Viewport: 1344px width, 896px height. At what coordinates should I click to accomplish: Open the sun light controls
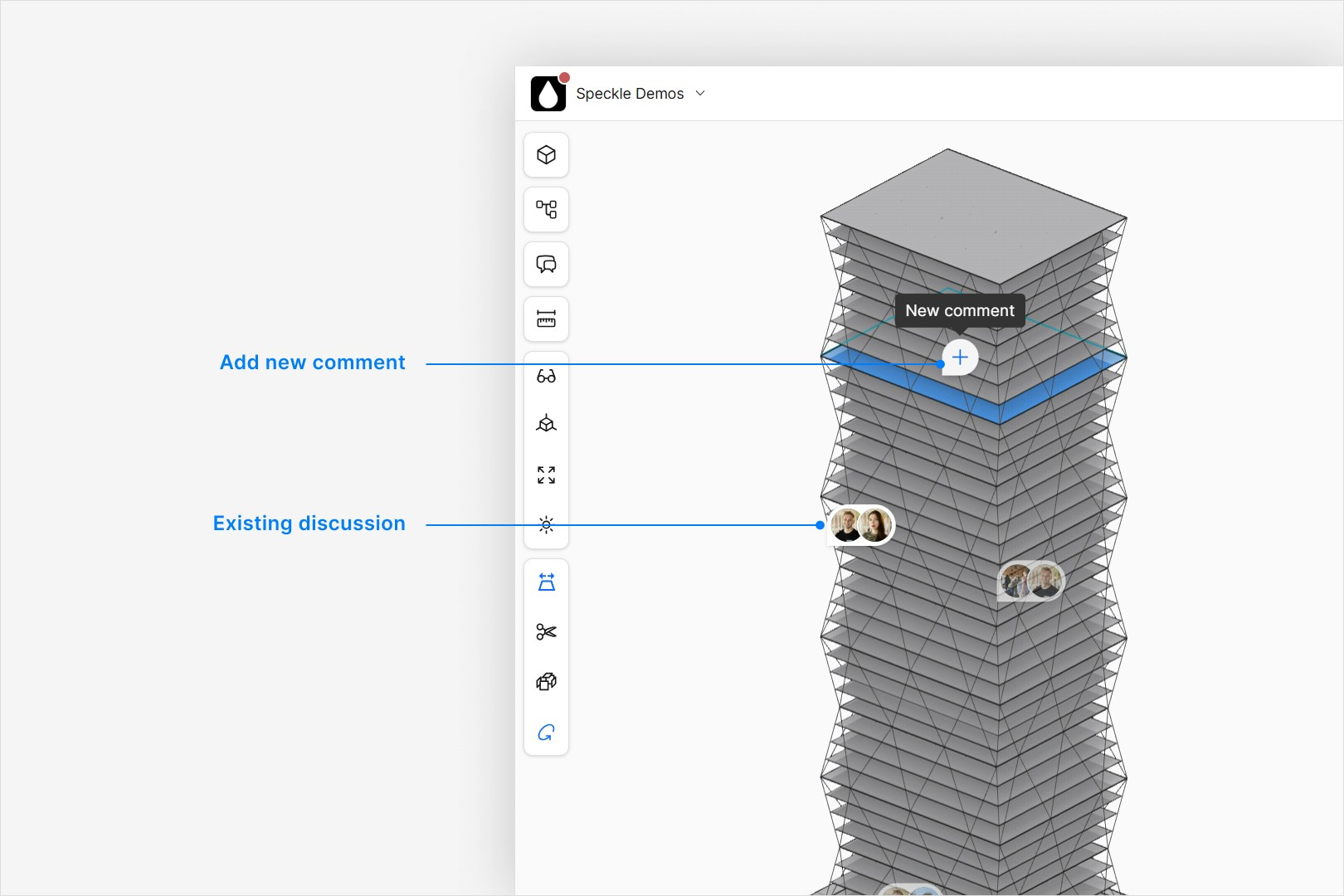(x=546, y=524)
